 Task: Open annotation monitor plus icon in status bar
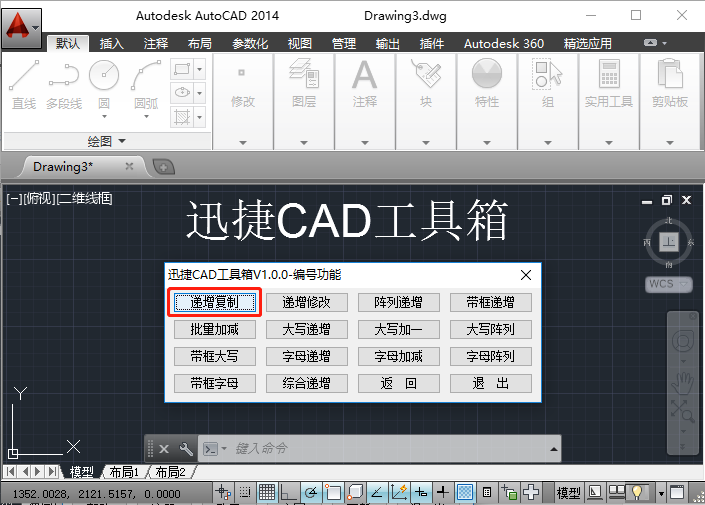pyautogui.click(x=531, y=492)
